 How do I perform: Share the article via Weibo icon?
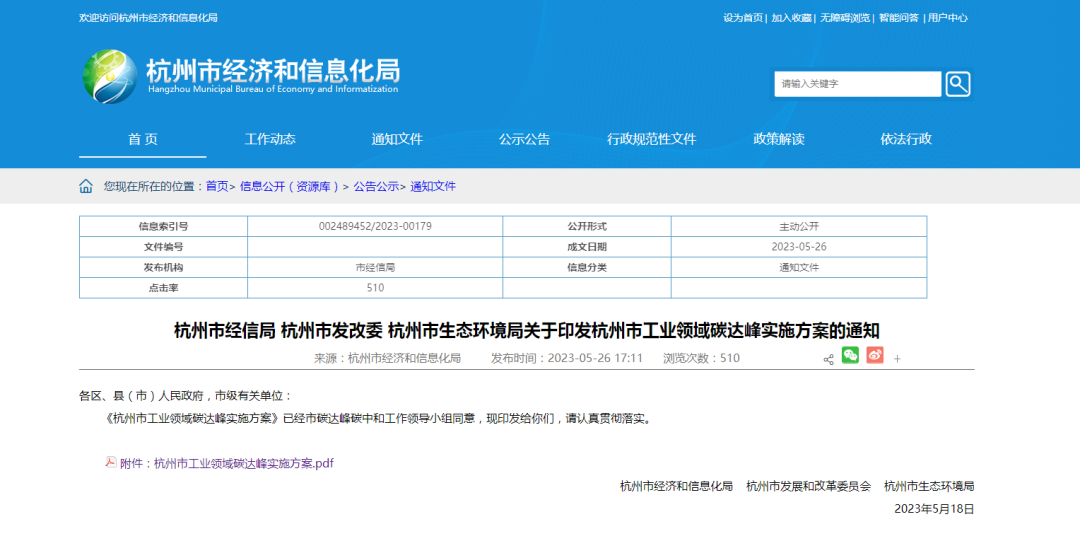[x=875, y=355]
